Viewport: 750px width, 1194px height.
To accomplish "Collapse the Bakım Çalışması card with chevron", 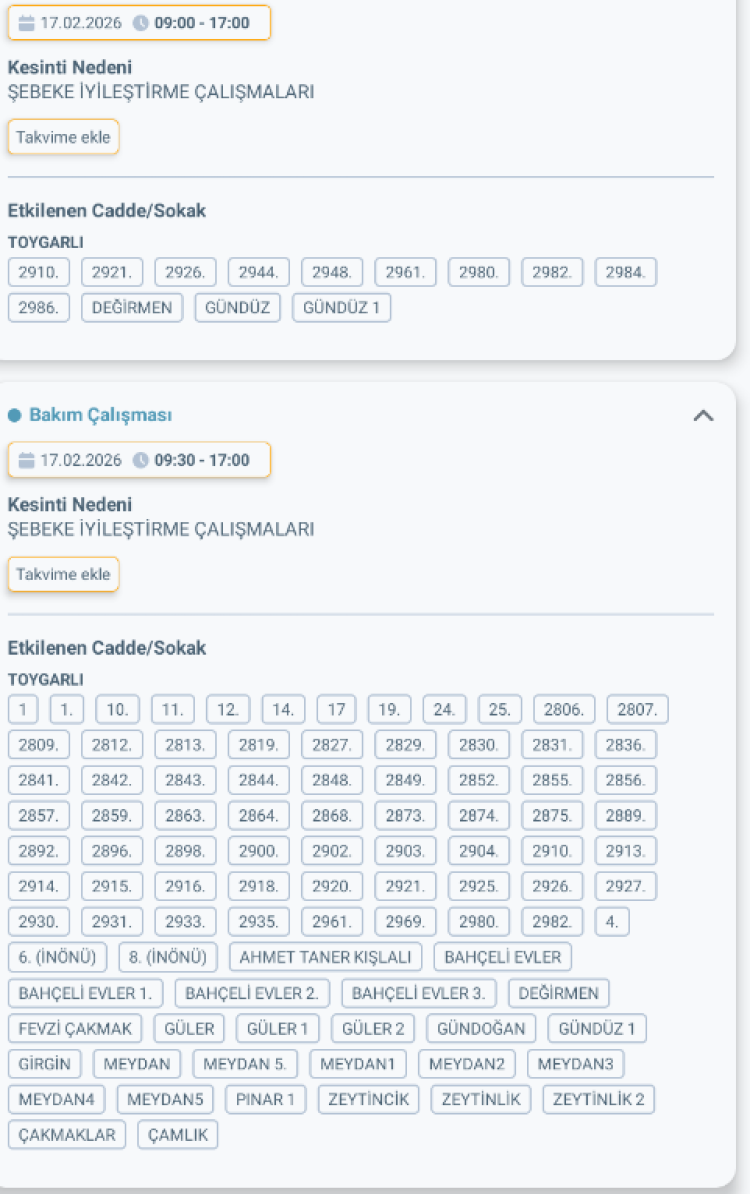I will 703,416.
